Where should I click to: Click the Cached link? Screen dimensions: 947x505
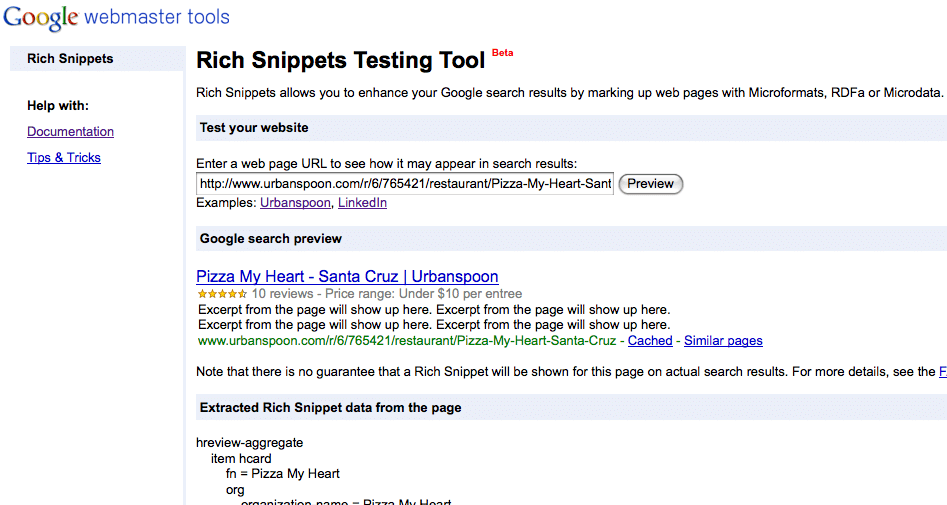650,341
